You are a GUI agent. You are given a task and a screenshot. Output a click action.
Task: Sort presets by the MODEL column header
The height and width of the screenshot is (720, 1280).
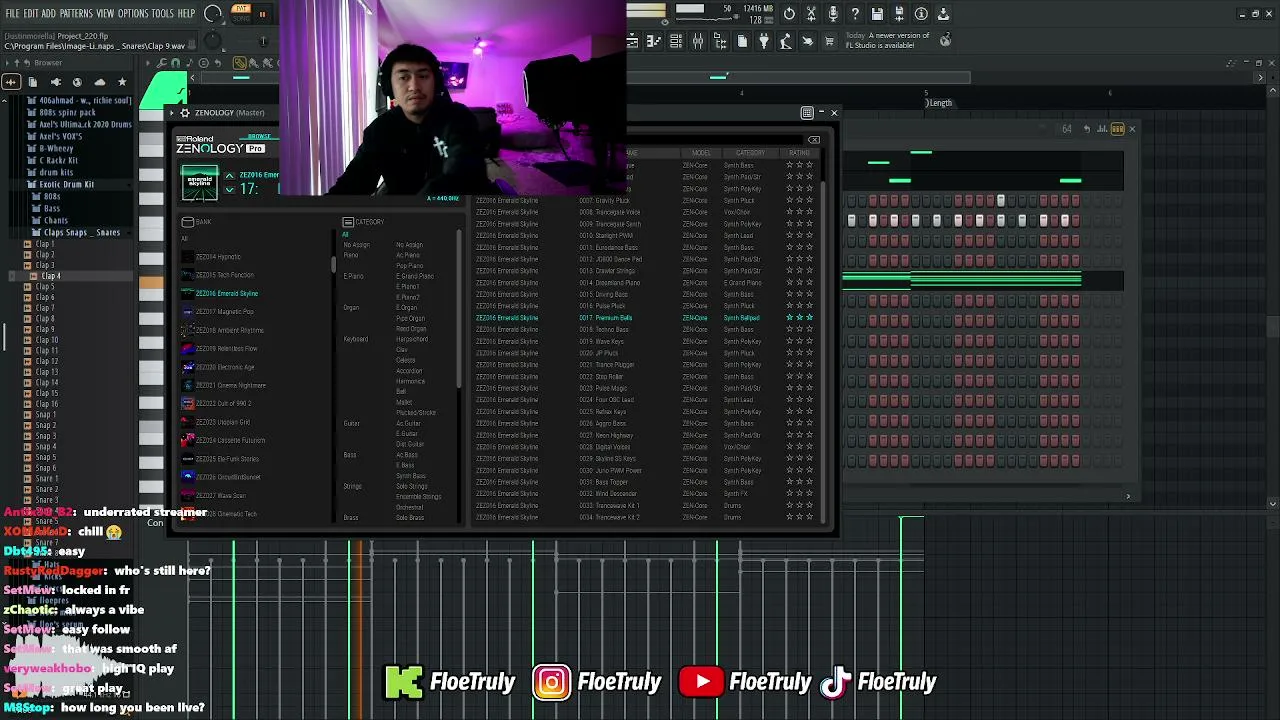tap(701, 153)
